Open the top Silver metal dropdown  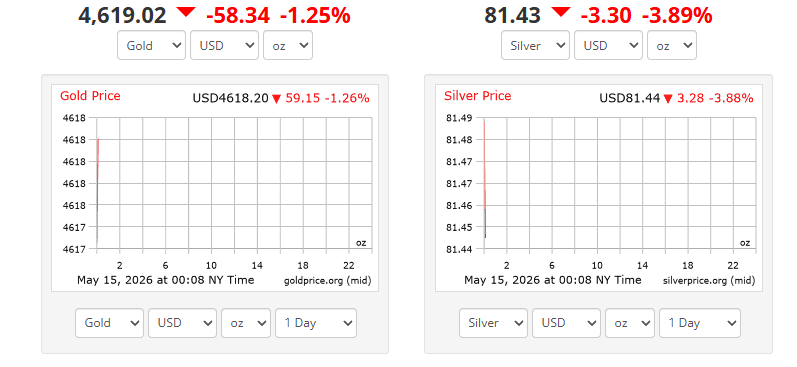pos(535,45)
